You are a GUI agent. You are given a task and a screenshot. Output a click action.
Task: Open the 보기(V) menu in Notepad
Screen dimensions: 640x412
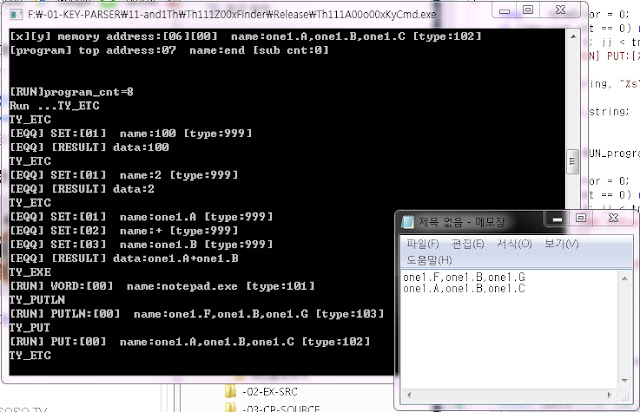[x=562, y=244]
